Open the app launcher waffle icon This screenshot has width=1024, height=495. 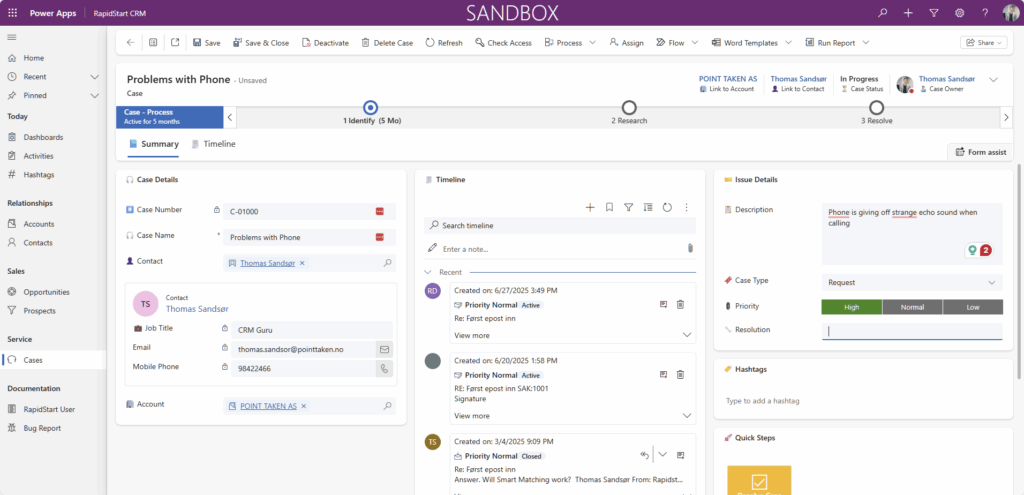point(12,13)
